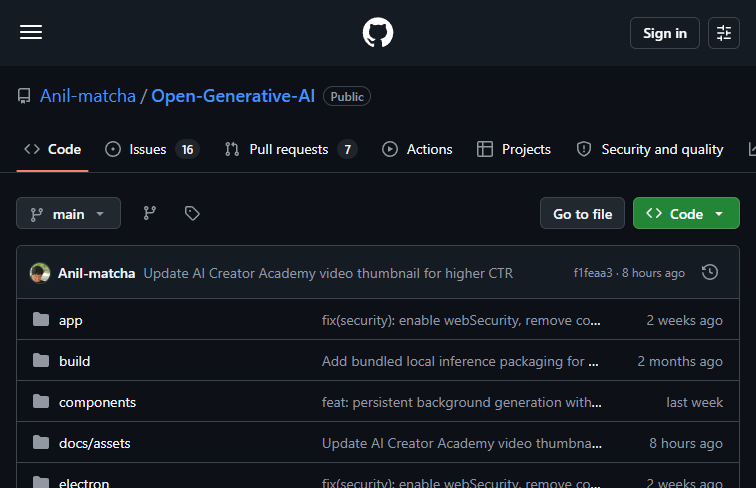Click the repository icon beside Anil-matcha
Screen dimensions: 756x488
(x=24, y=96)
